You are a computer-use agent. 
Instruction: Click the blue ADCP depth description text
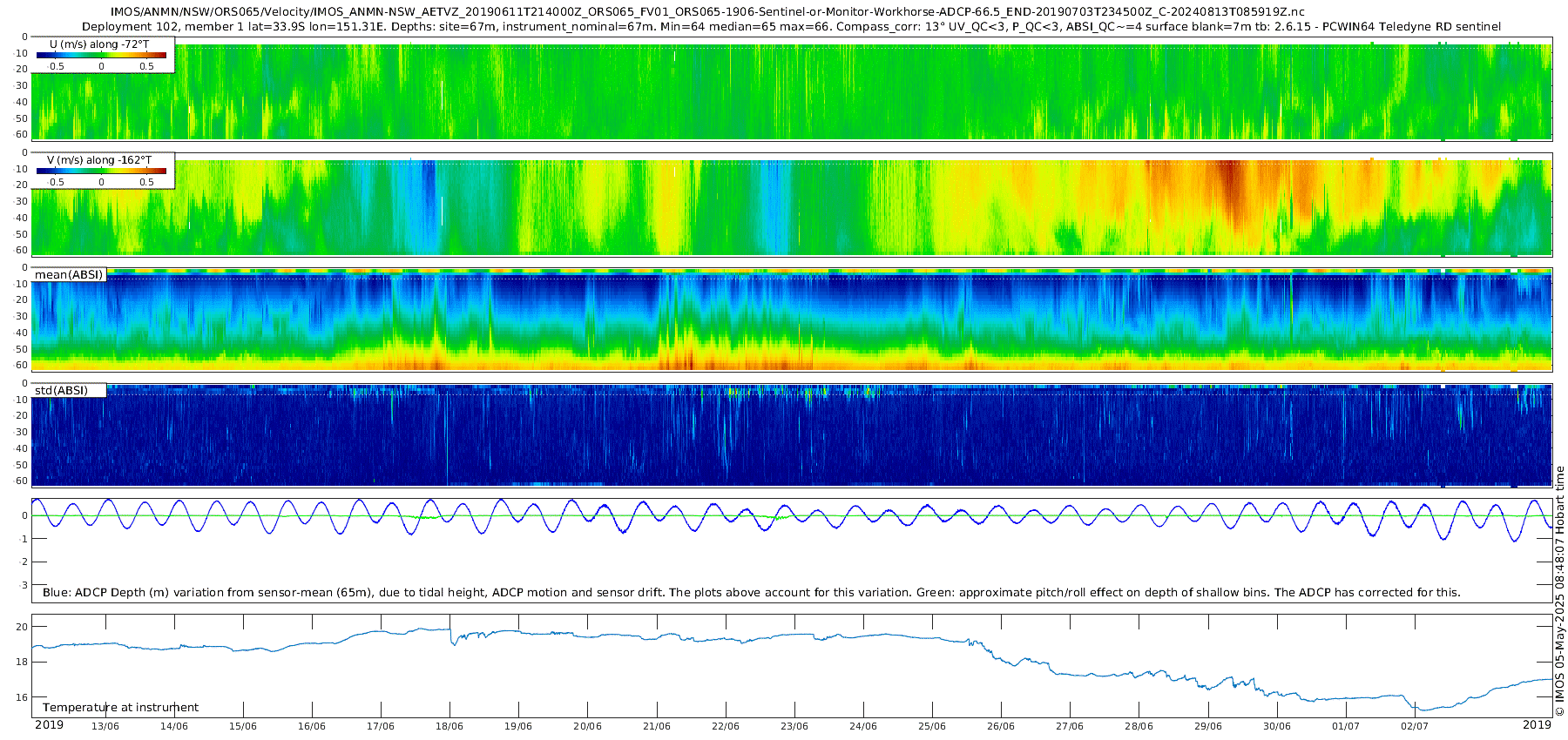[751, 593]
